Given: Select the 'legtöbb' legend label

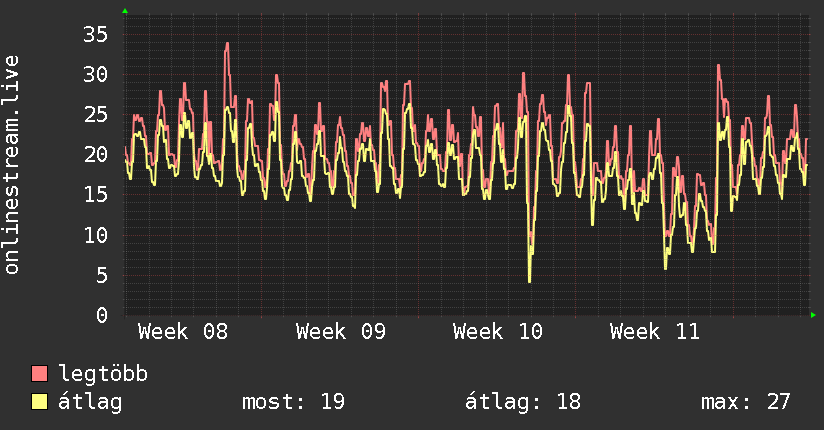Looking at the screenshot, I should point(103,373).
